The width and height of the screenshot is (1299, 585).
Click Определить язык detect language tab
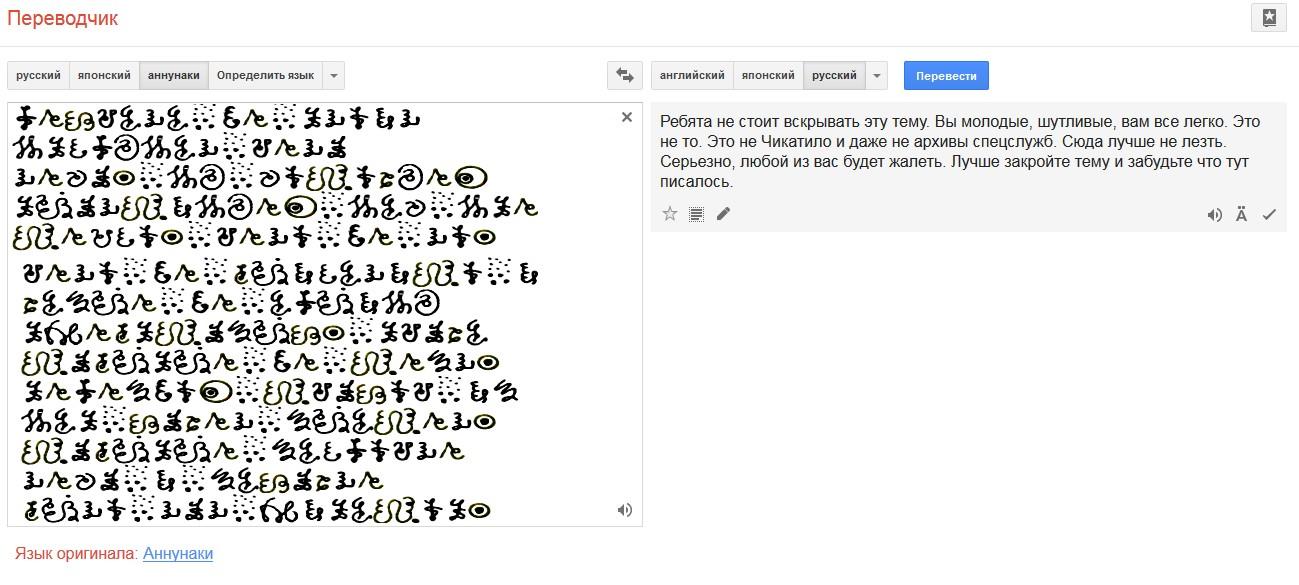click(265, 75)
